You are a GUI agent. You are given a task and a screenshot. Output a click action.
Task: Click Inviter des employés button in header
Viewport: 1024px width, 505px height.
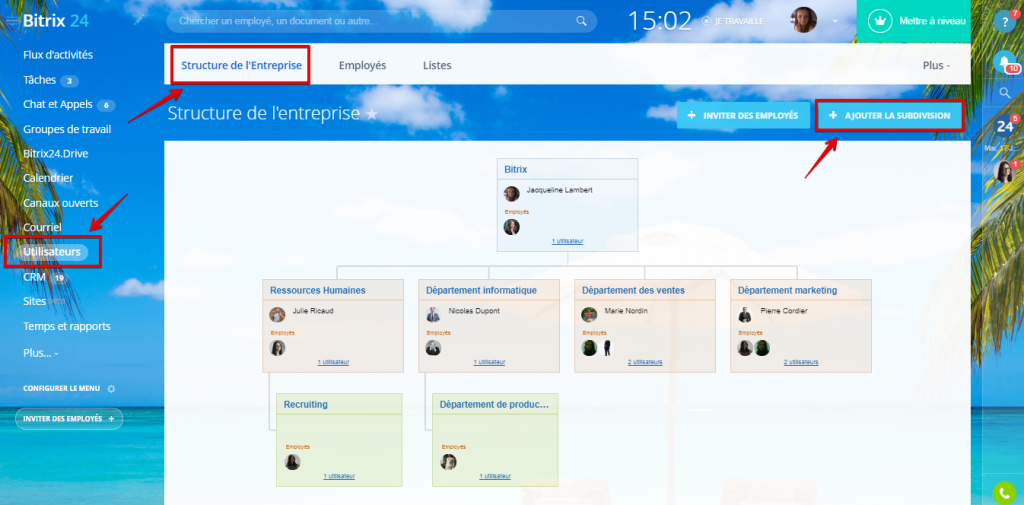click(x=744, y=115)
